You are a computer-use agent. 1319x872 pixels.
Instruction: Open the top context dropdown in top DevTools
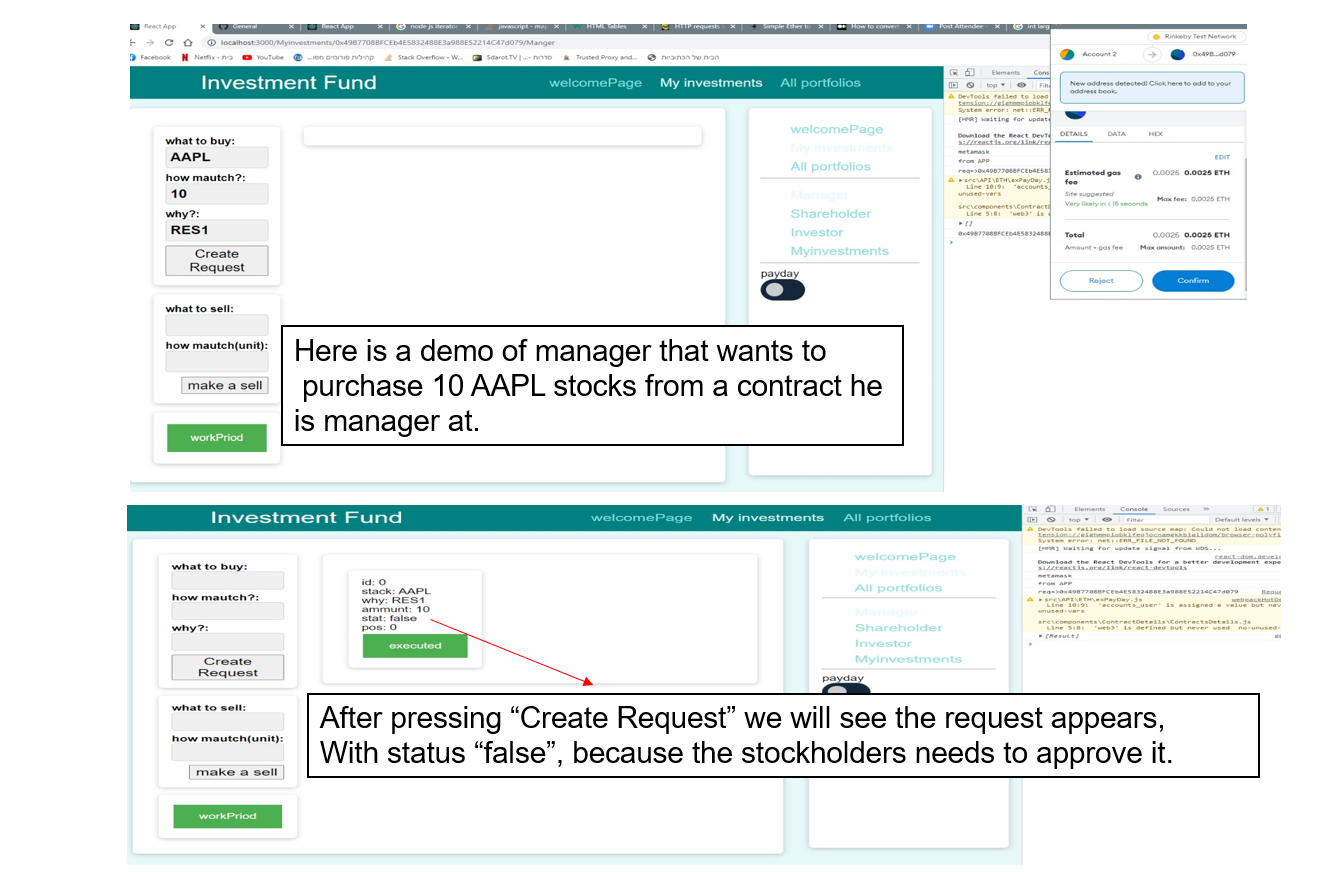point(996,86)
